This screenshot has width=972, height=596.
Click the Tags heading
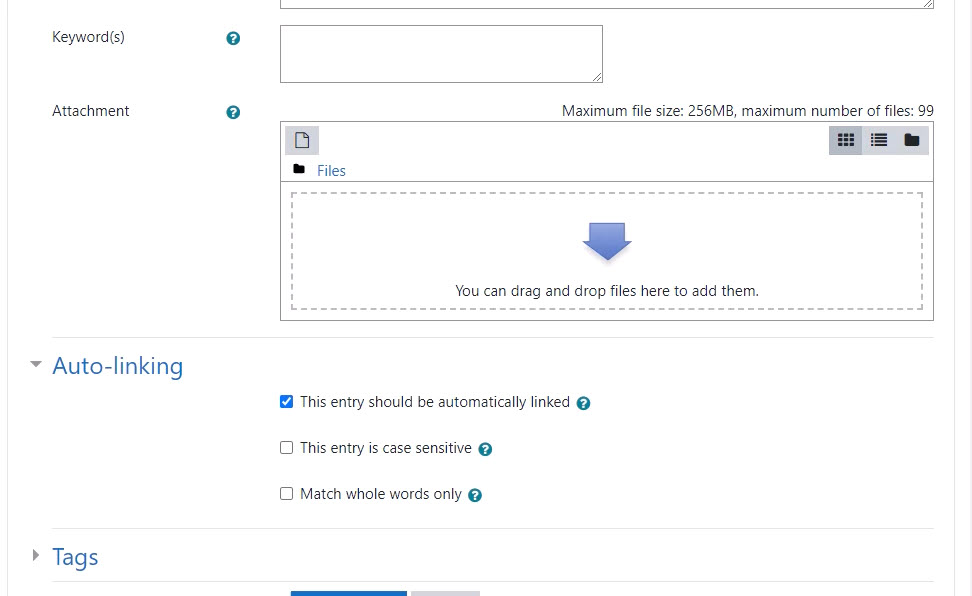click(x=75, y=557)
